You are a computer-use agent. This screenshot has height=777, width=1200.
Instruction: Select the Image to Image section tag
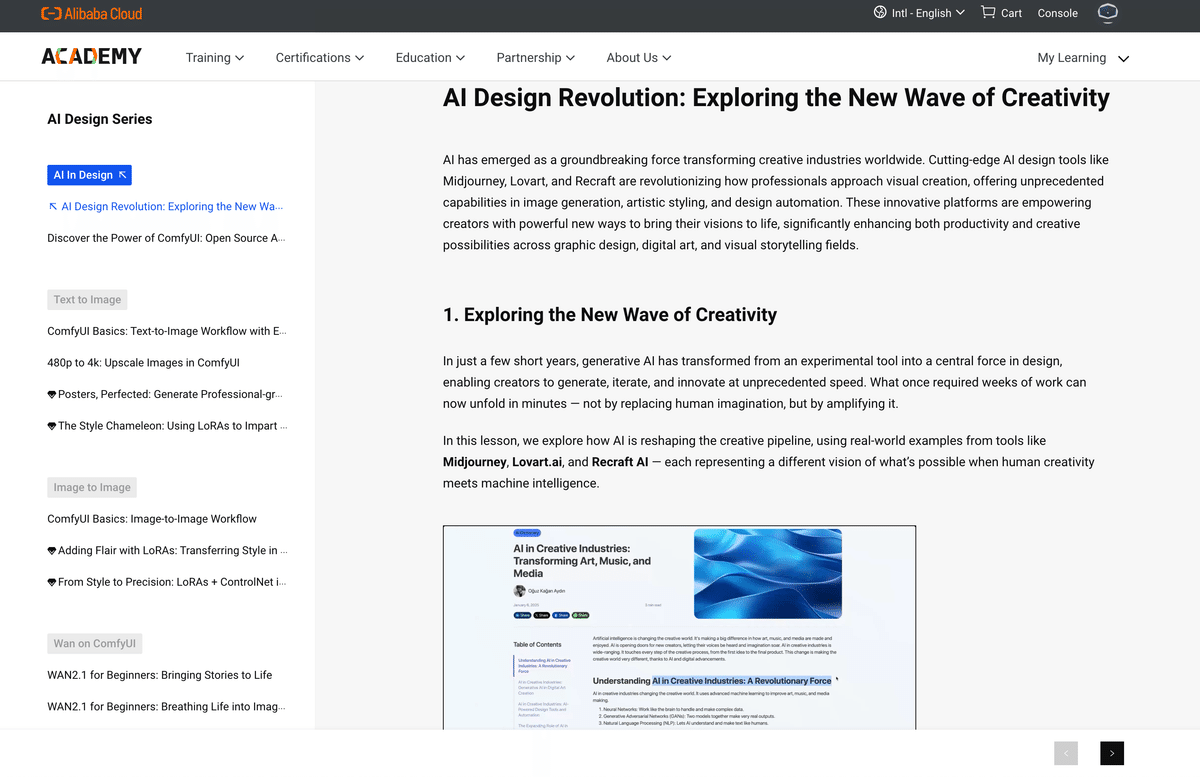coord(92,488)
